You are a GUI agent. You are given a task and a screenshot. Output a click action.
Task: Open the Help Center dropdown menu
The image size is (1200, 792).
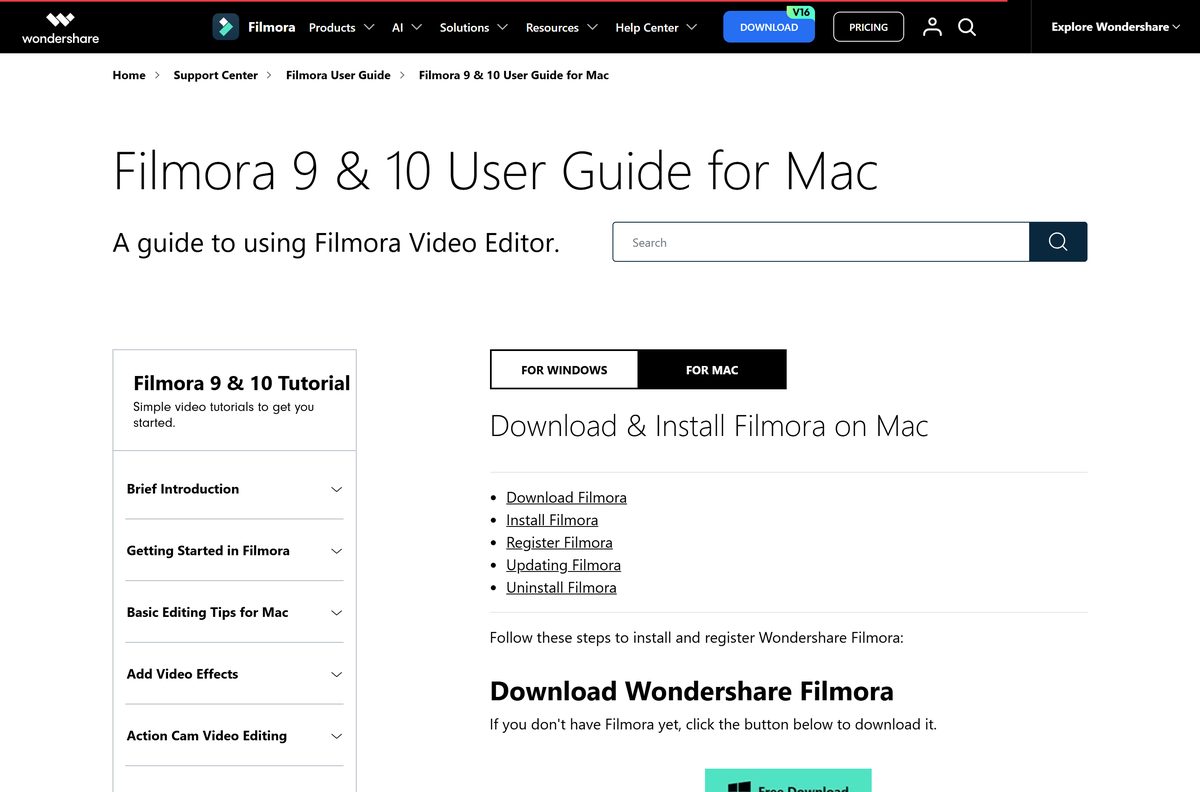coord(656,27)
